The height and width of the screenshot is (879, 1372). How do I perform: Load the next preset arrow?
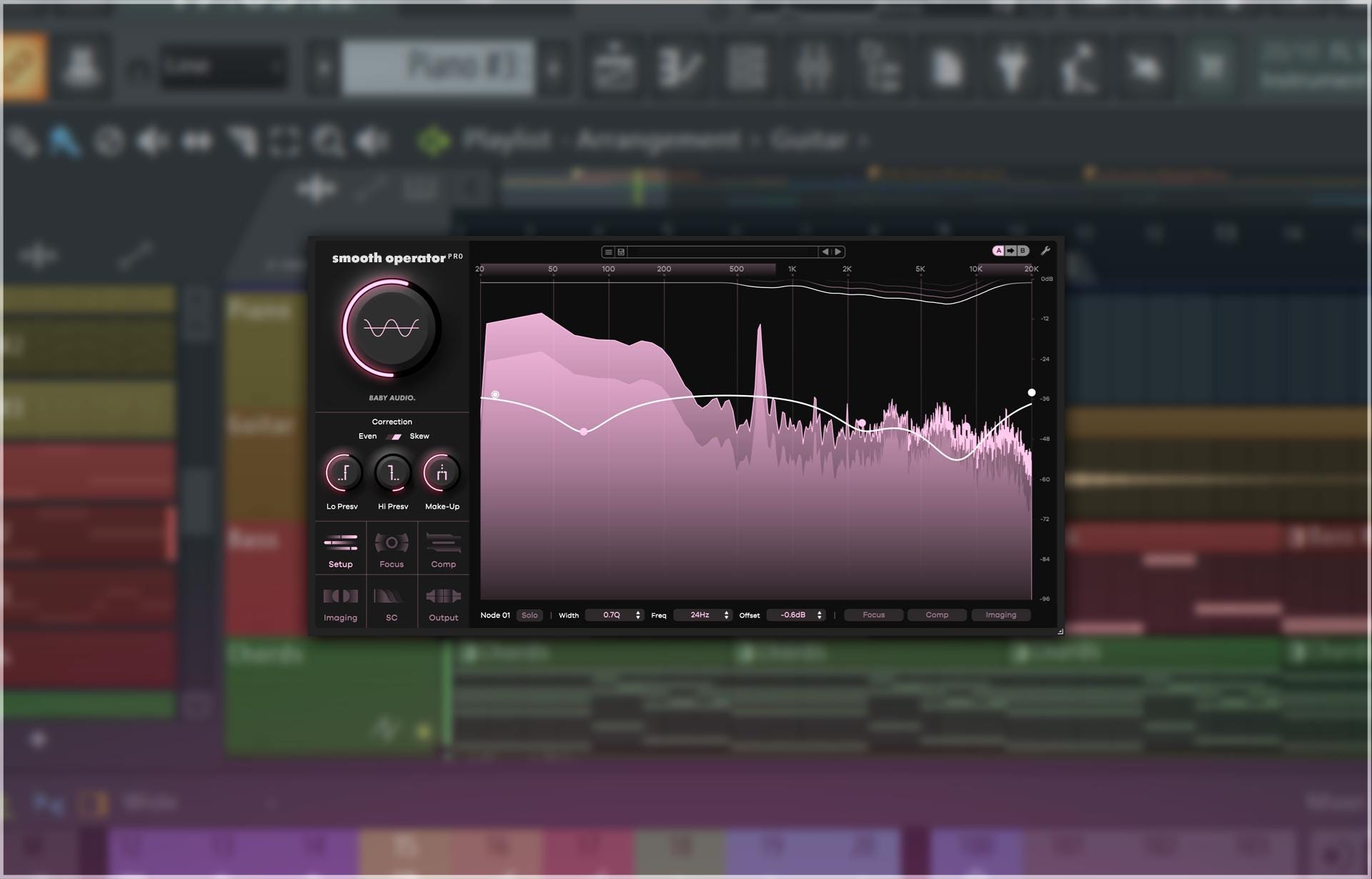[838, 252]
